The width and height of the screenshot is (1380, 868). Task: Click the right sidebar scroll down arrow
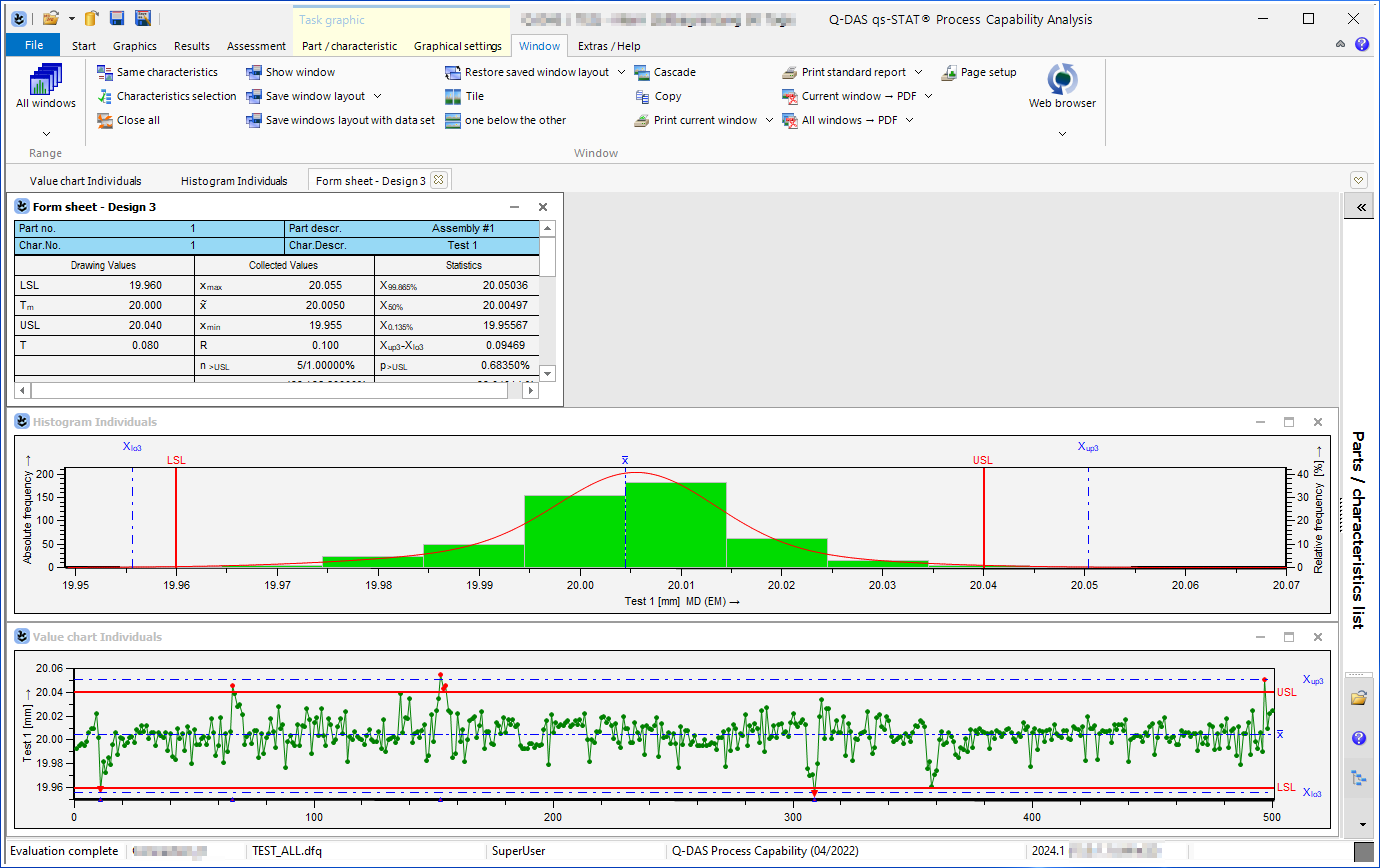pos(1361,825)
